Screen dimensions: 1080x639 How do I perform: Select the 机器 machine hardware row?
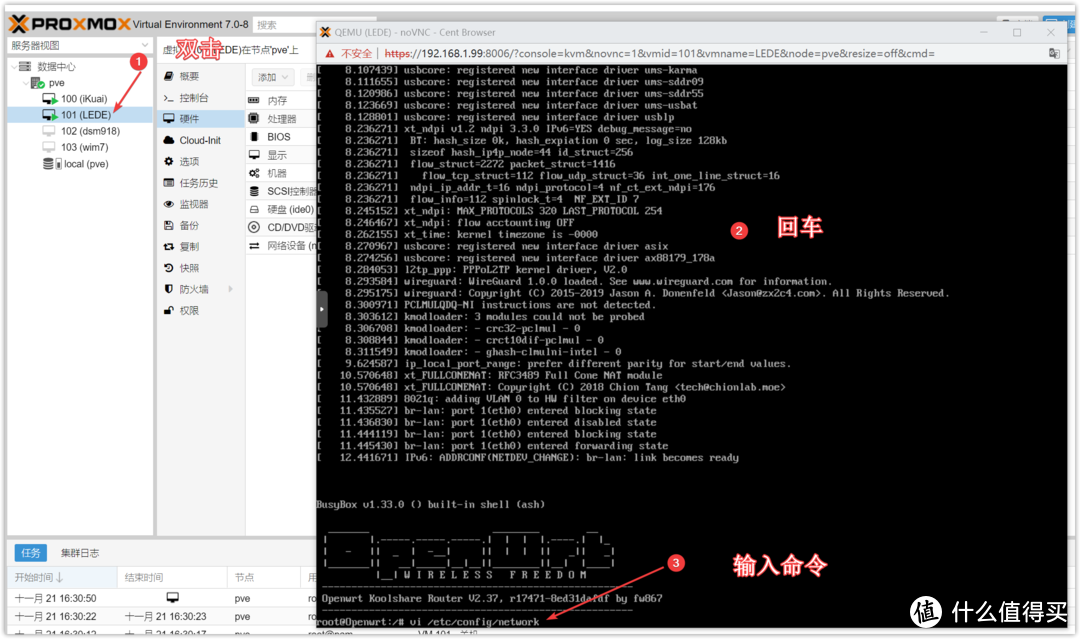[281, 173]
